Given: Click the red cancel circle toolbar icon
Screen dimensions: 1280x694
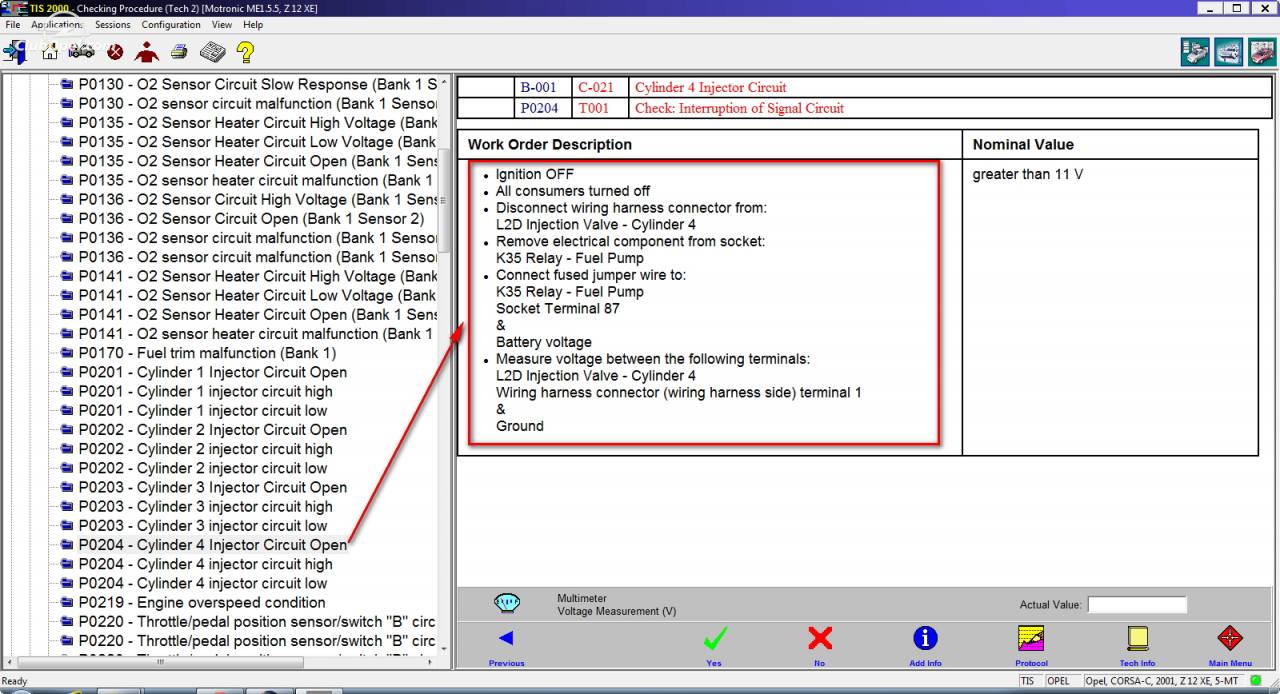Looking at the screenshot, I should click(x=115, y=52).
